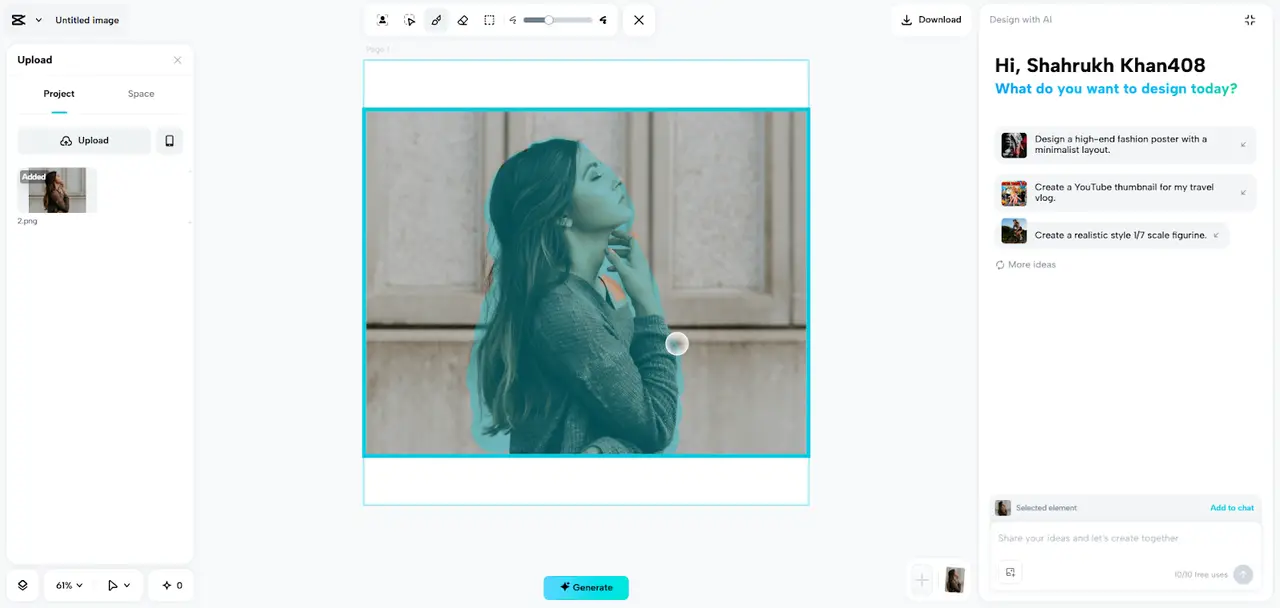Select the Project tab
Screen dimensions: 1280x608
[x=59, y=94]
